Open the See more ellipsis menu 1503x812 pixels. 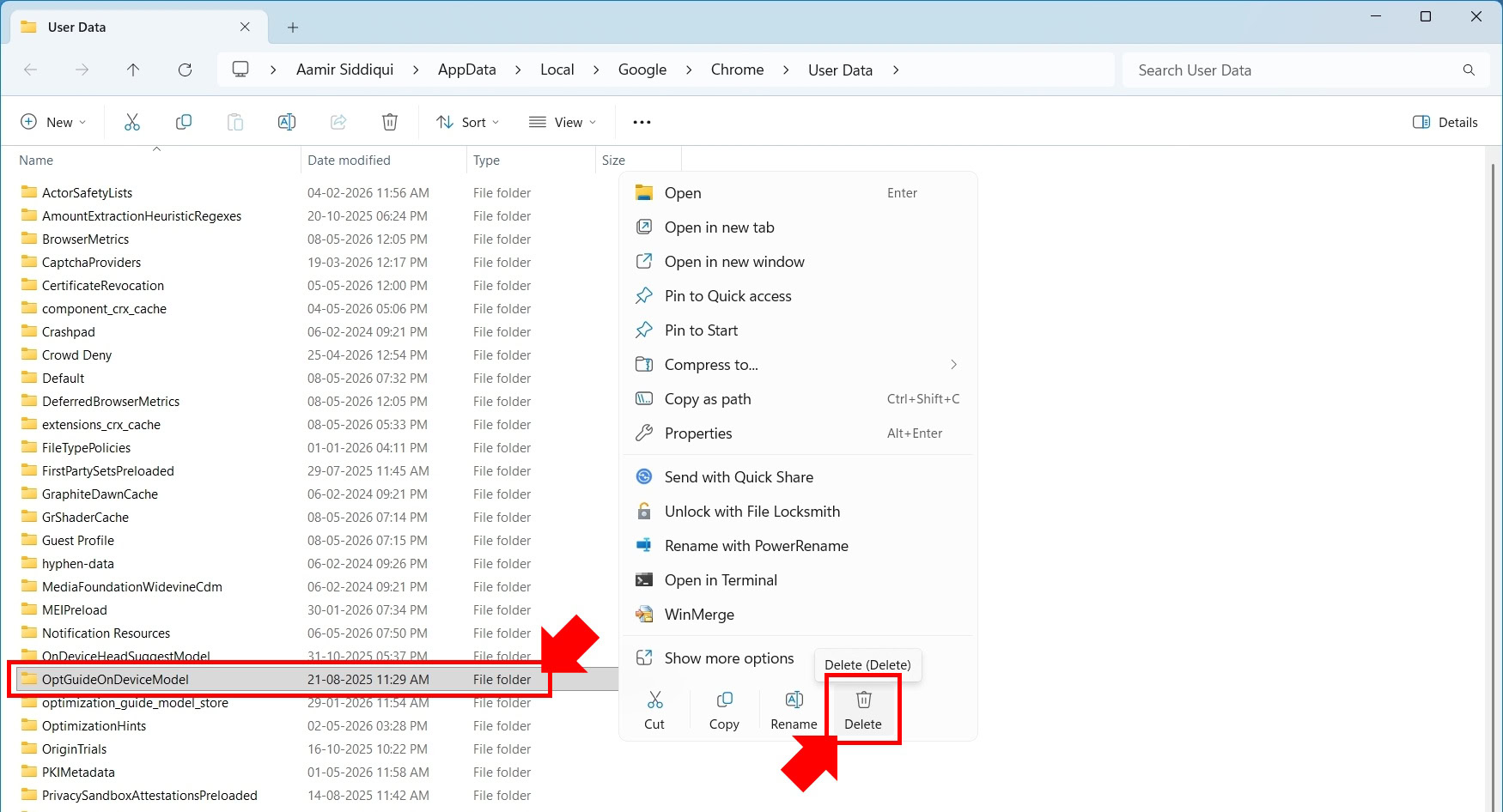click(x=642, y=122)
